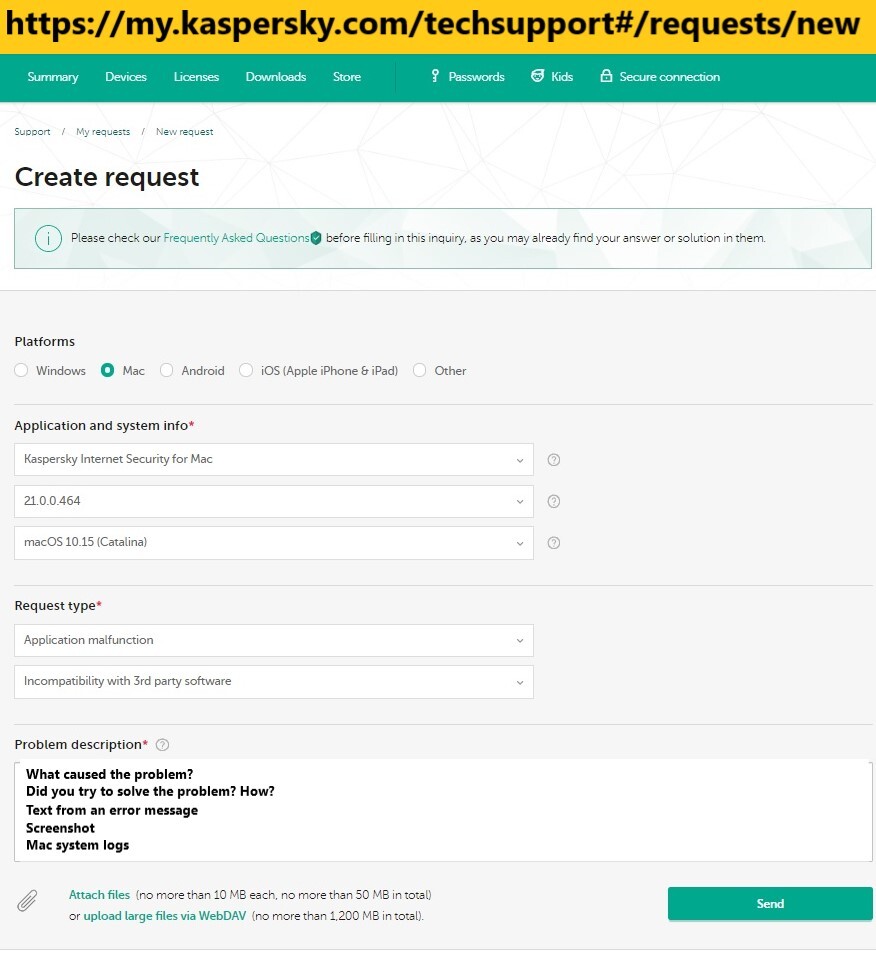Screen dimensions: 876x957
Task: Click the URL text in the yellow banner
Action: point(432,23)
